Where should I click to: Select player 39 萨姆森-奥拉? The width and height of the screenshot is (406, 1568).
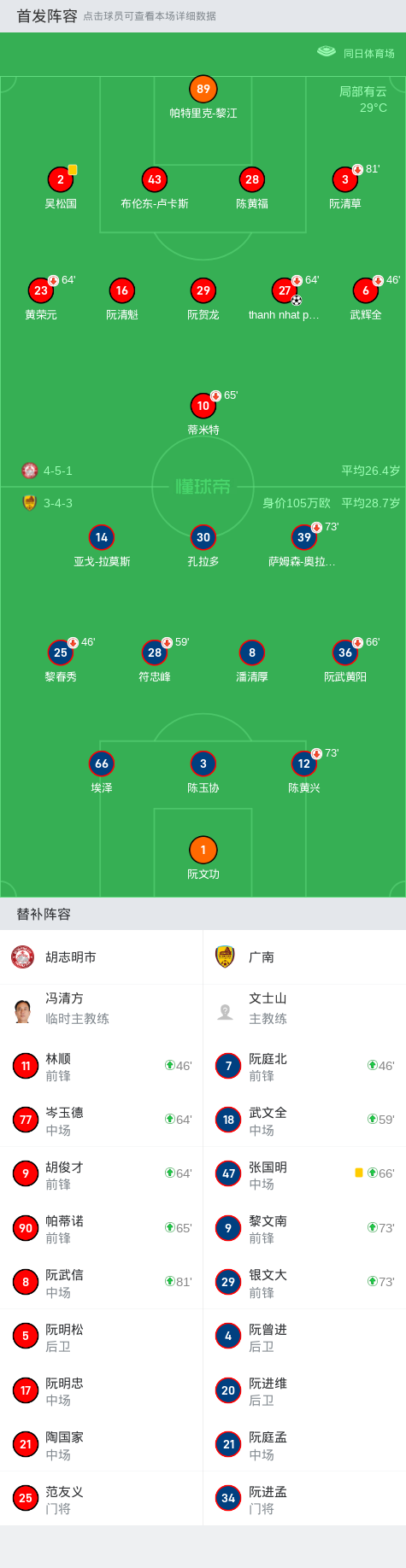click(304, 537)
